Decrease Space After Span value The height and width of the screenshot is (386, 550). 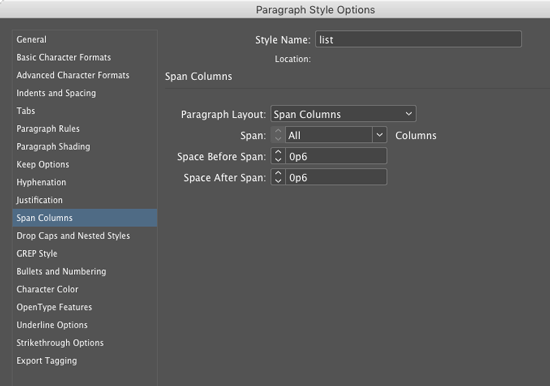278,181
